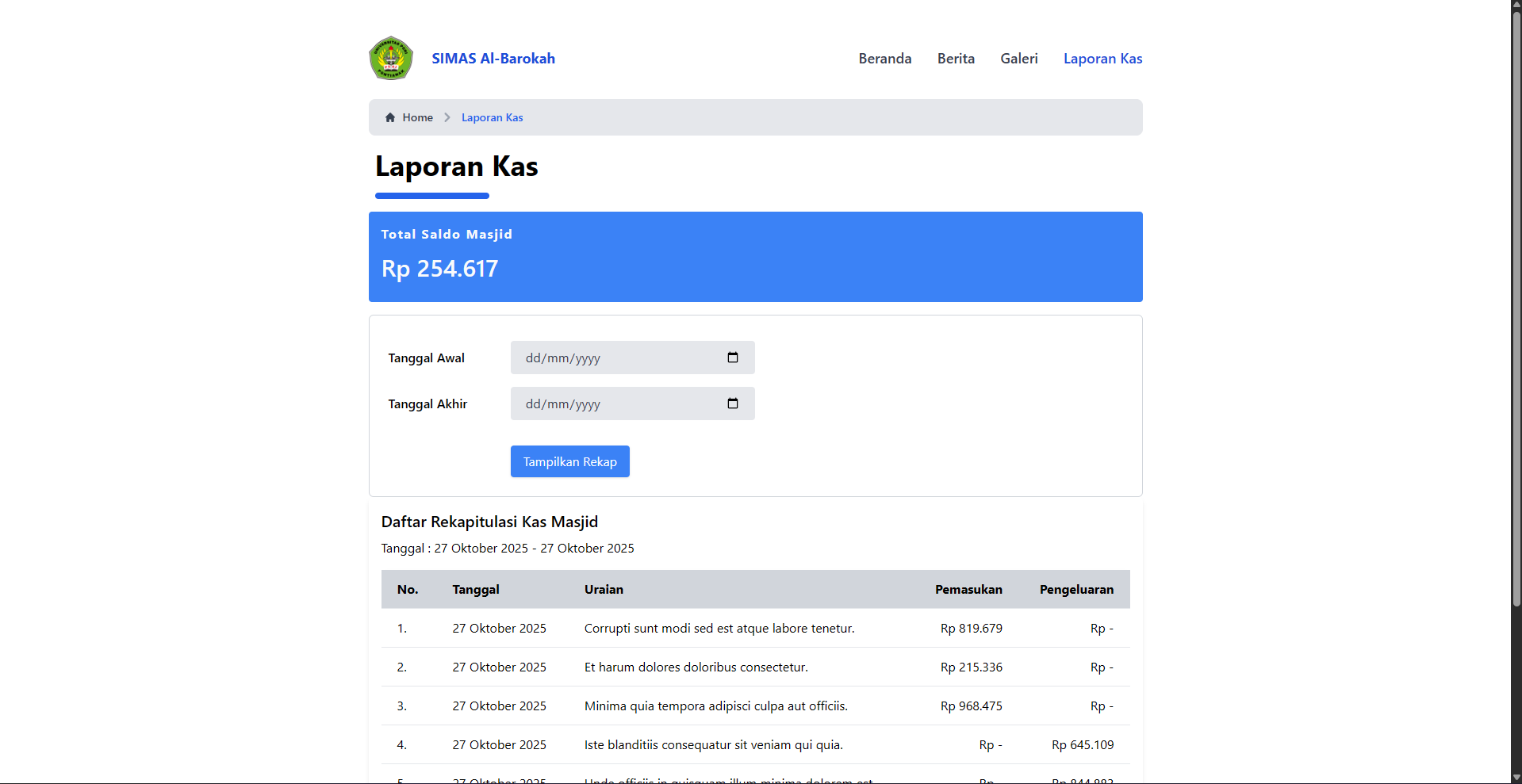Open the Galeri navigation link
The width and height of the screenshot is (1522, 784).
[x=1018, y=59]
